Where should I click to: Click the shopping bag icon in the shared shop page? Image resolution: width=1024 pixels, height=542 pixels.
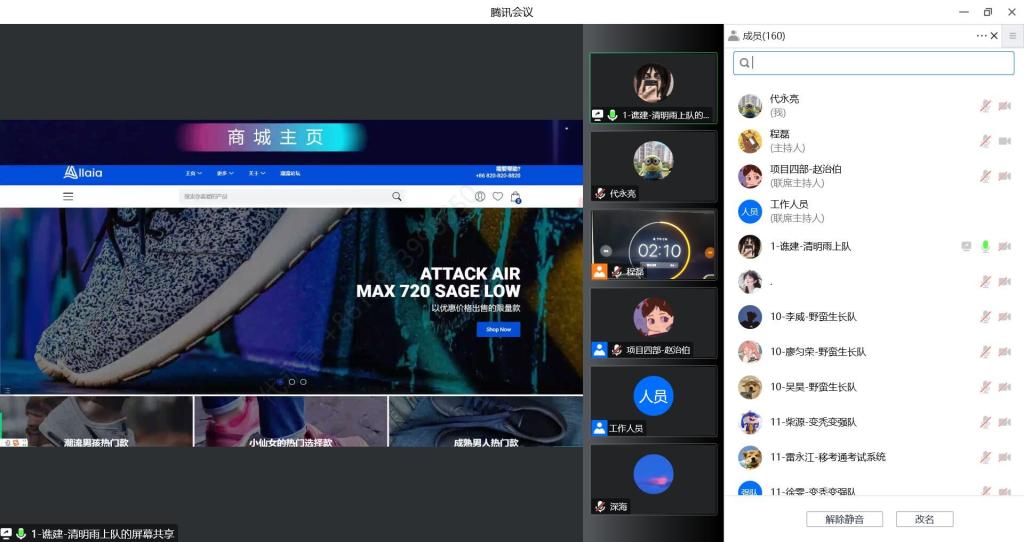click(516, 197)
